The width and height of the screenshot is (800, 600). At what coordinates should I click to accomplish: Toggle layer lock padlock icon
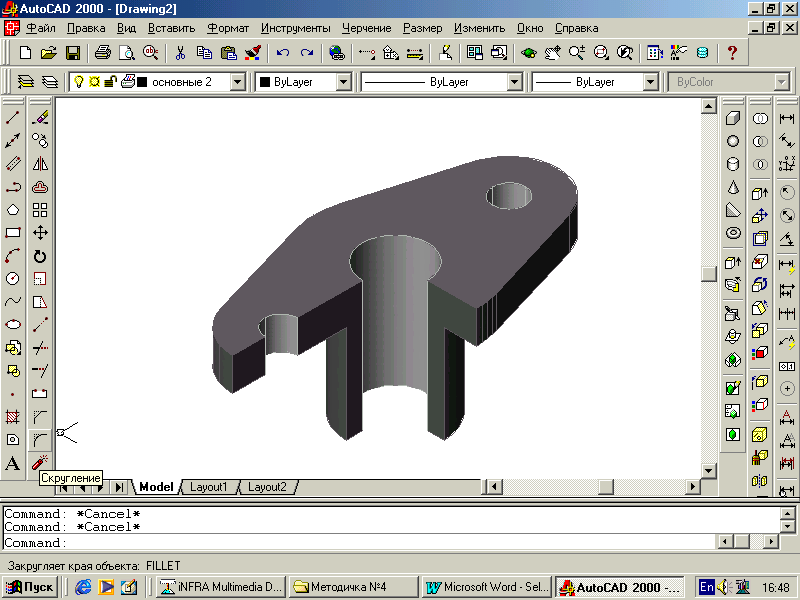tap(110, 82)
